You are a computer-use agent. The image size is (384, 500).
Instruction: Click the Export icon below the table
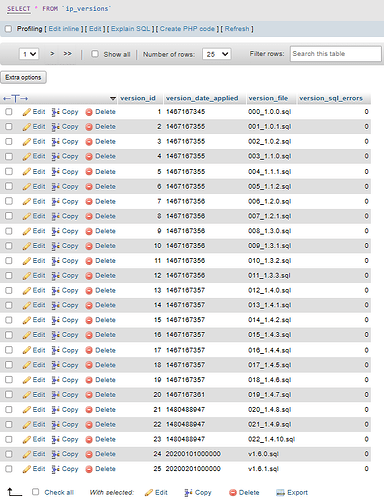tap(280, 493)
